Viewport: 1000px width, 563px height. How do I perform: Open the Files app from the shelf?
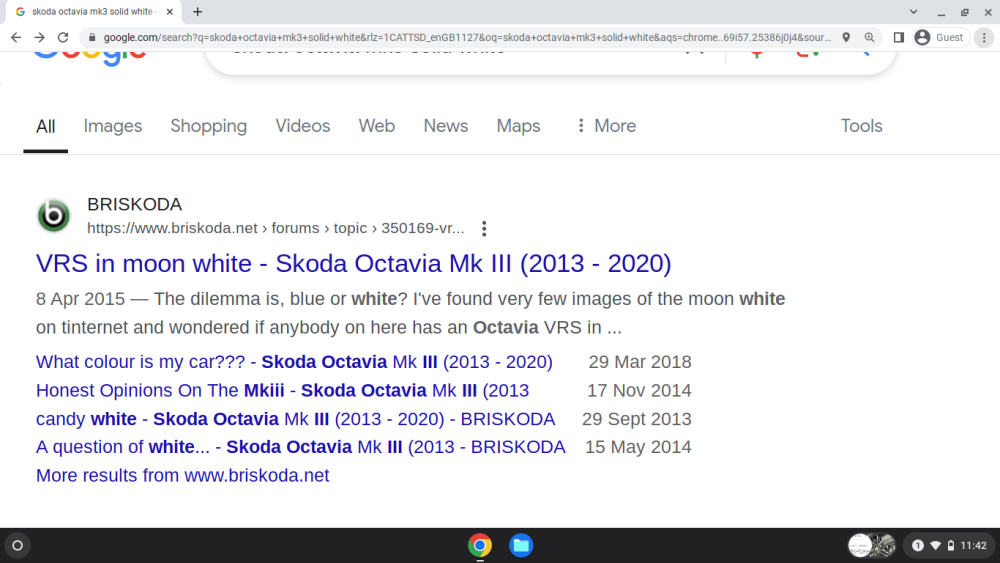(x=521, y=546)
